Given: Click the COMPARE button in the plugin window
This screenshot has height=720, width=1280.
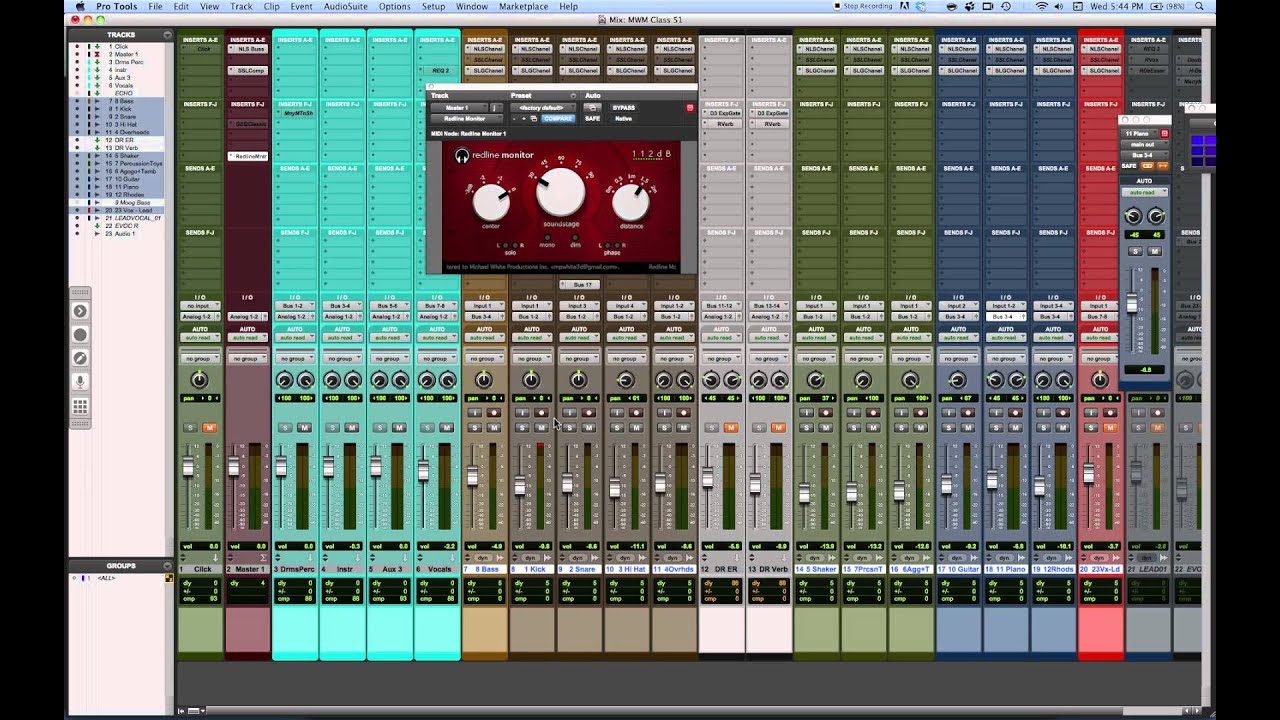Looking at the screenshot, I should click(x=558, y=118).
